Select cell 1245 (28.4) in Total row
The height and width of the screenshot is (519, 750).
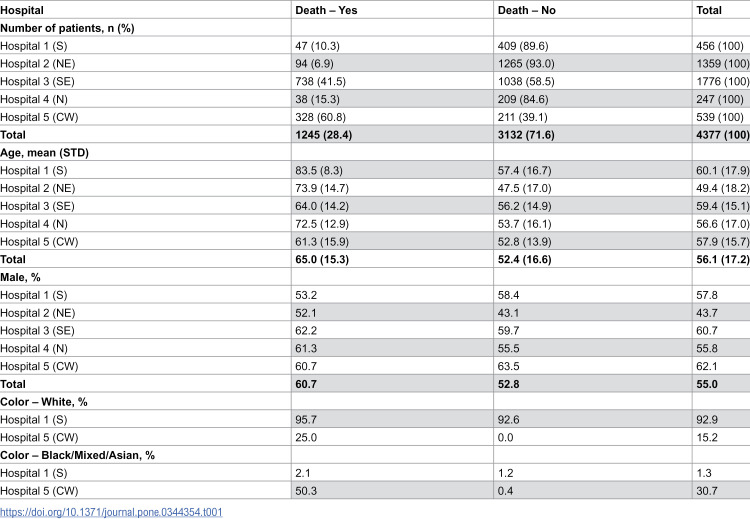click(x=324, y=135)
